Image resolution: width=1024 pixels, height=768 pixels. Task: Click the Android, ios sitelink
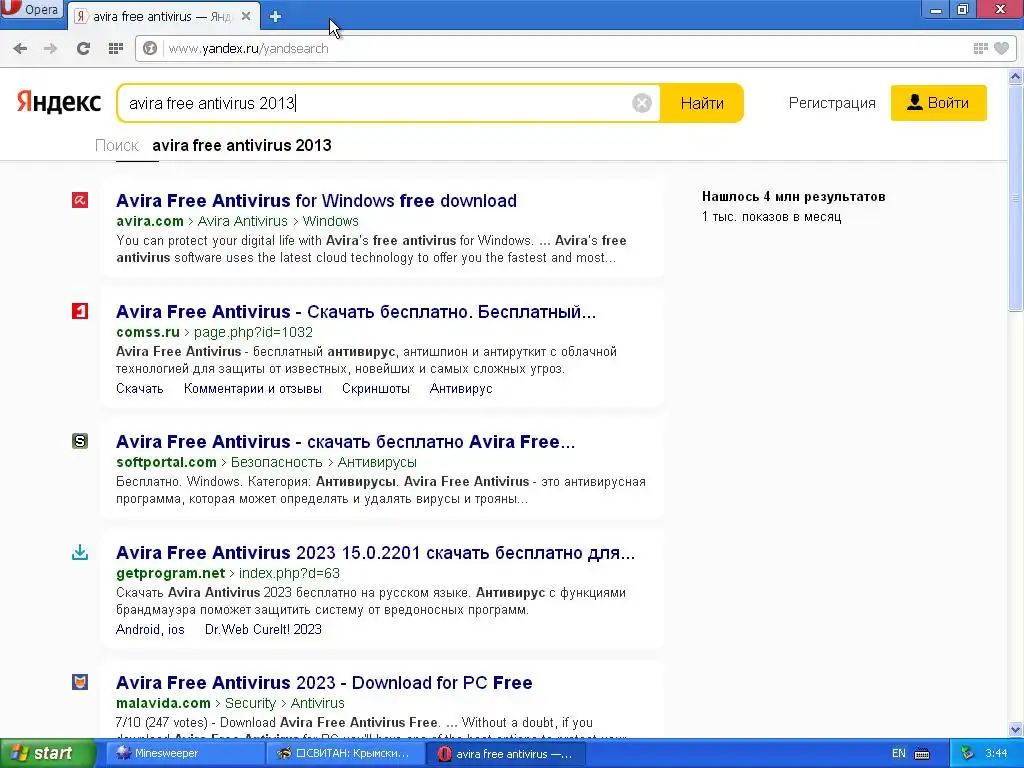coord(150,630)
